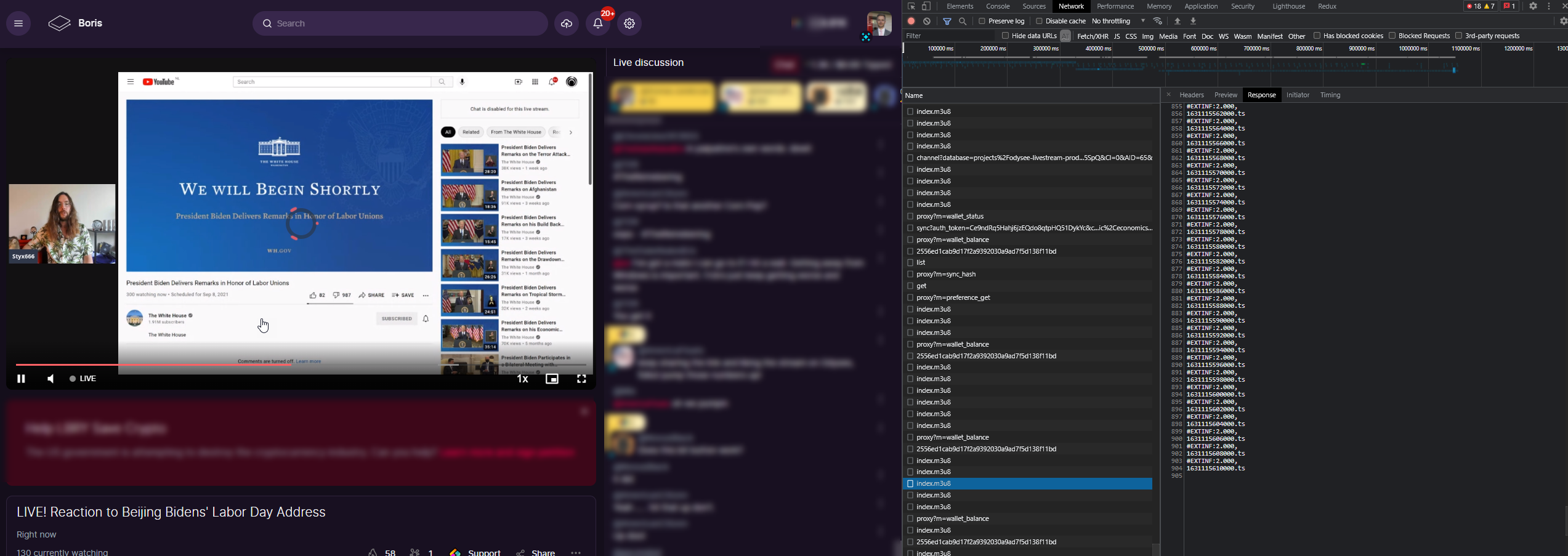Screen dimensions: 1568x556
Task: Open network conditions via wifi icon
Action: pos(1158,20)
